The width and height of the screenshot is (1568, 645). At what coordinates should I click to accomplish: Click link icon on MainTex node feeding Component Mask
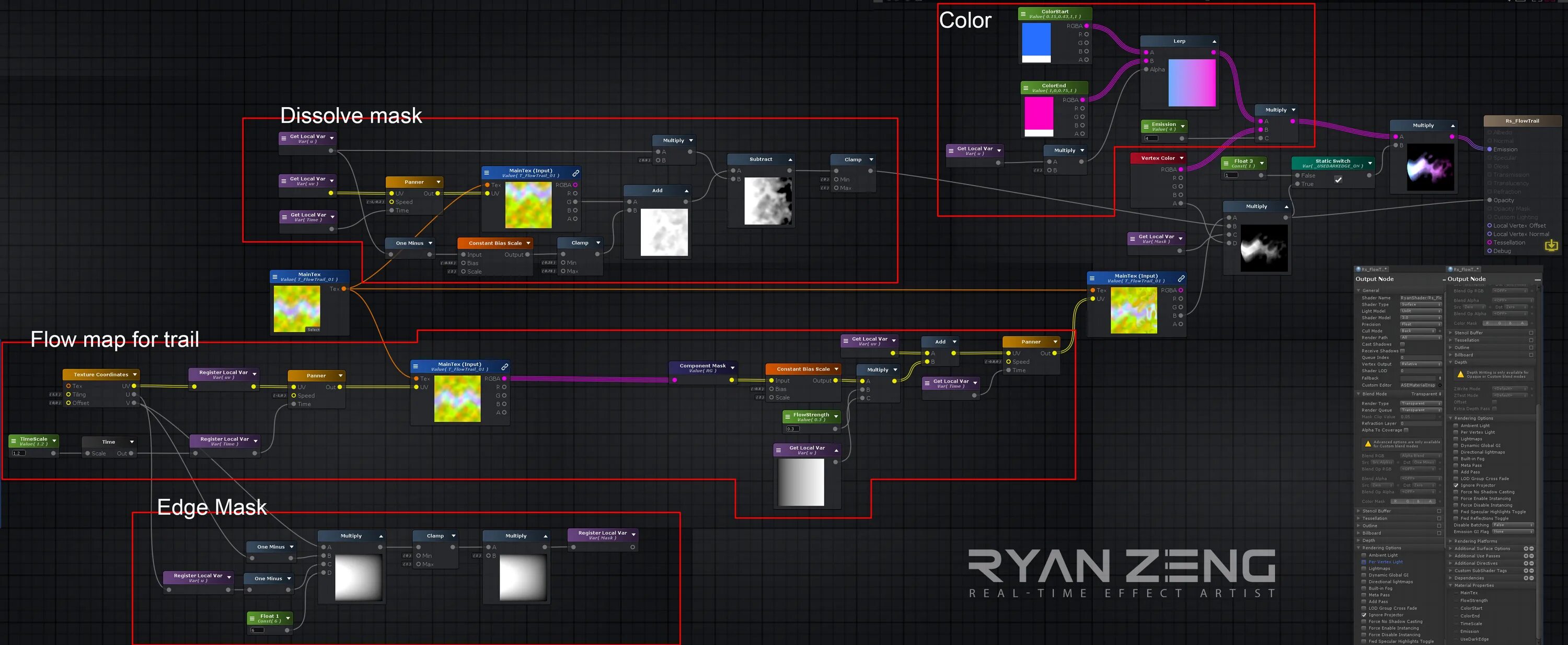click(504, 366)
